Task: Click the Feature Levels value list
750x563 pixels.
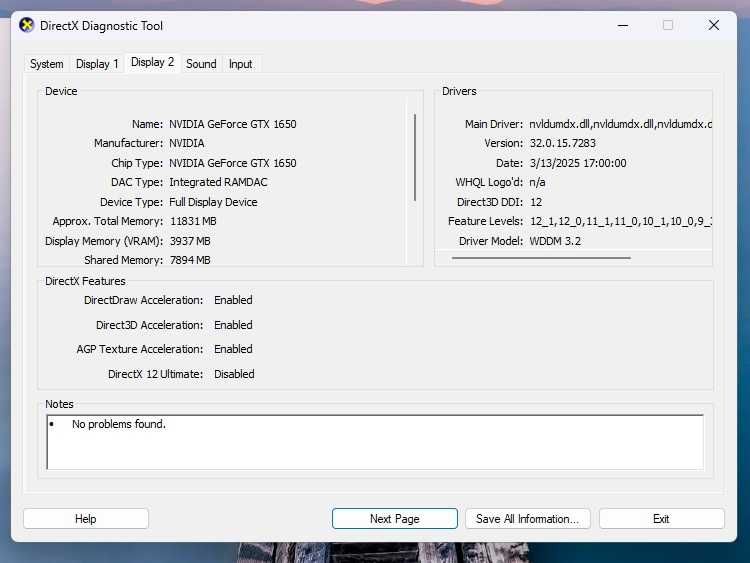Action: coord(621,221)
